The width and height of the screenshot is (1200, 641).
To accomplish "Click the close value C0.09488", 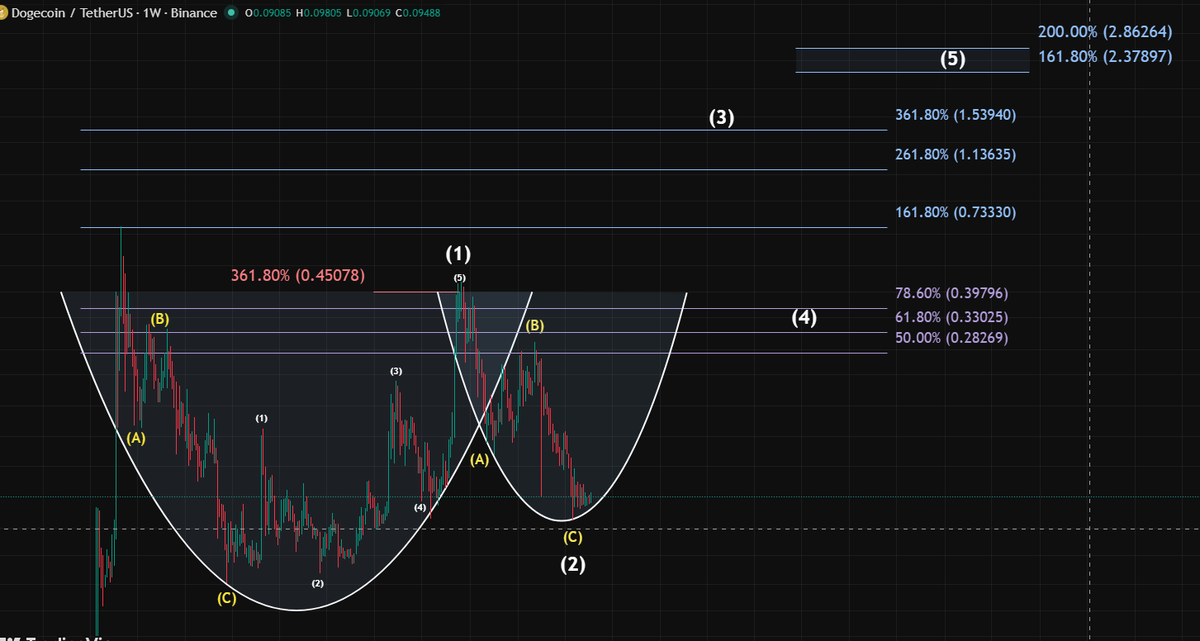I will pos(417,14).
